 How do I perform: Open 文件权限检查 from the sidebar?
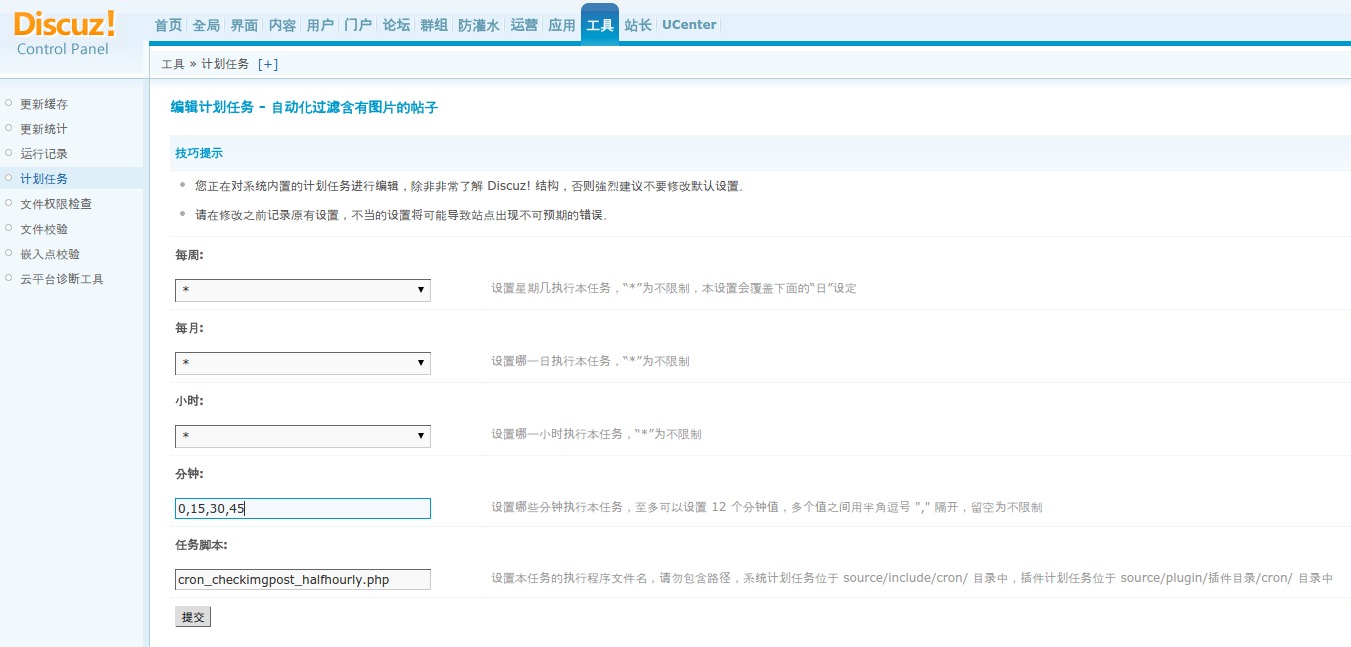point(54,203)
